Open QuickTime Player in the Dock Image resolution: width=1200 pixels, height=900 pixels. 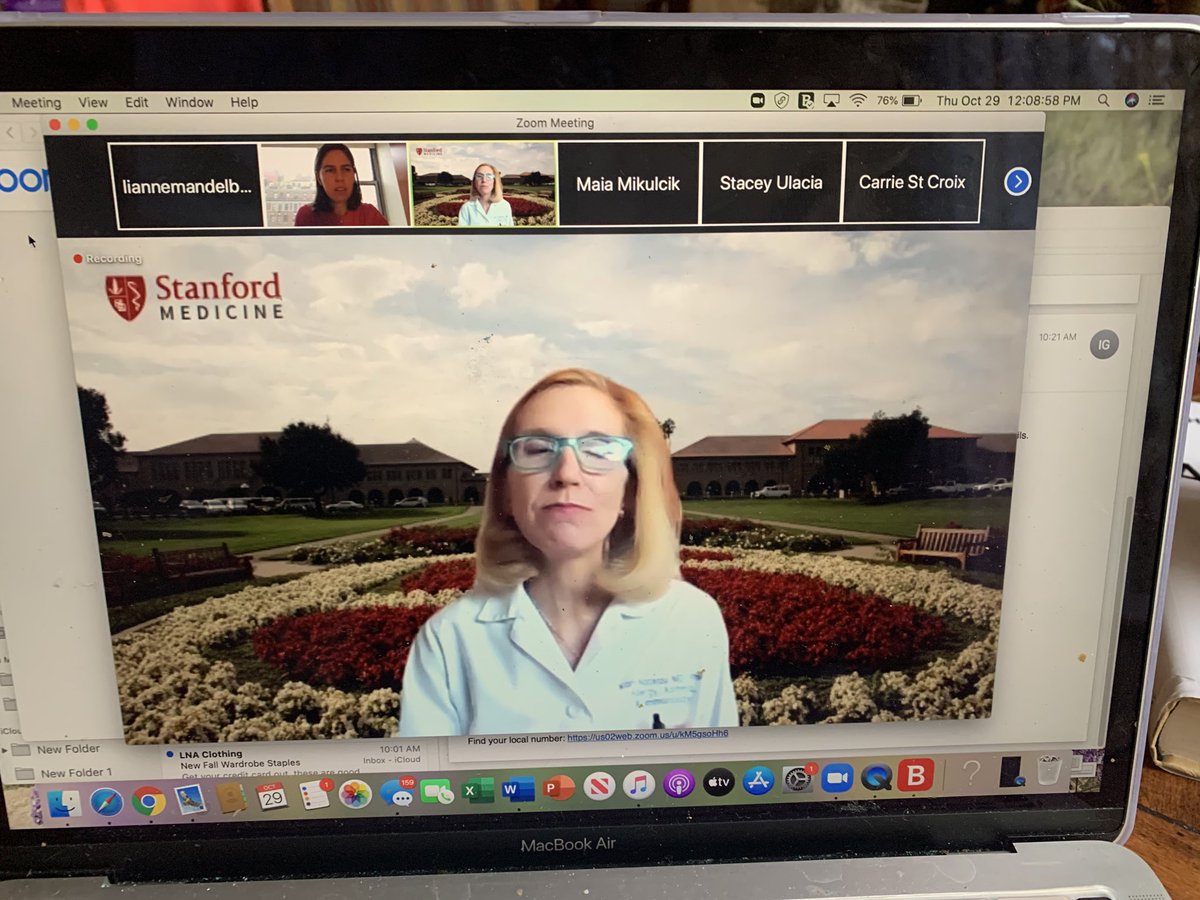[876, 777]
